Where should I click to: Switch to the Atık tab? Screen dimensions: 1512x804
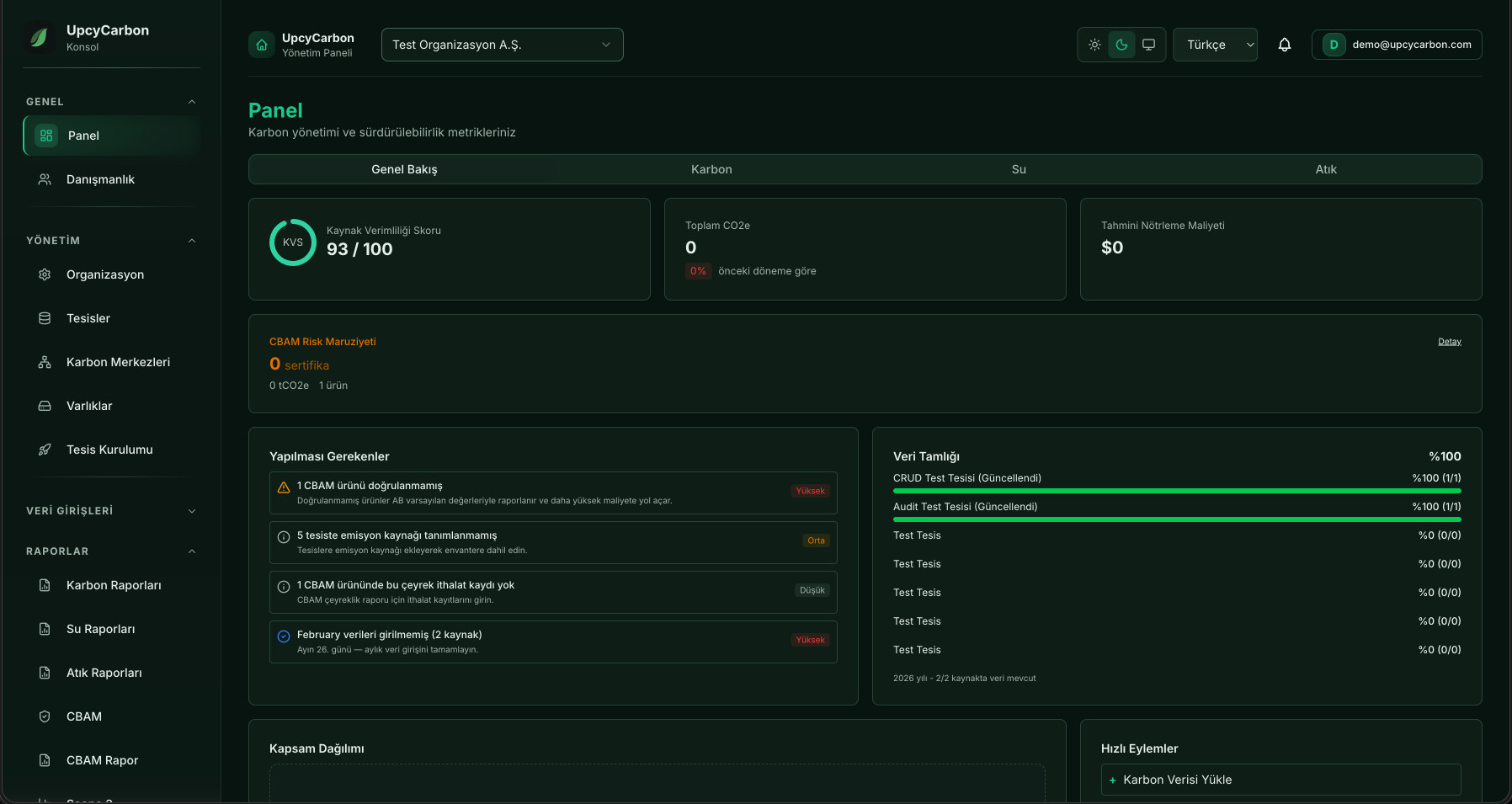coord(1326,169)
